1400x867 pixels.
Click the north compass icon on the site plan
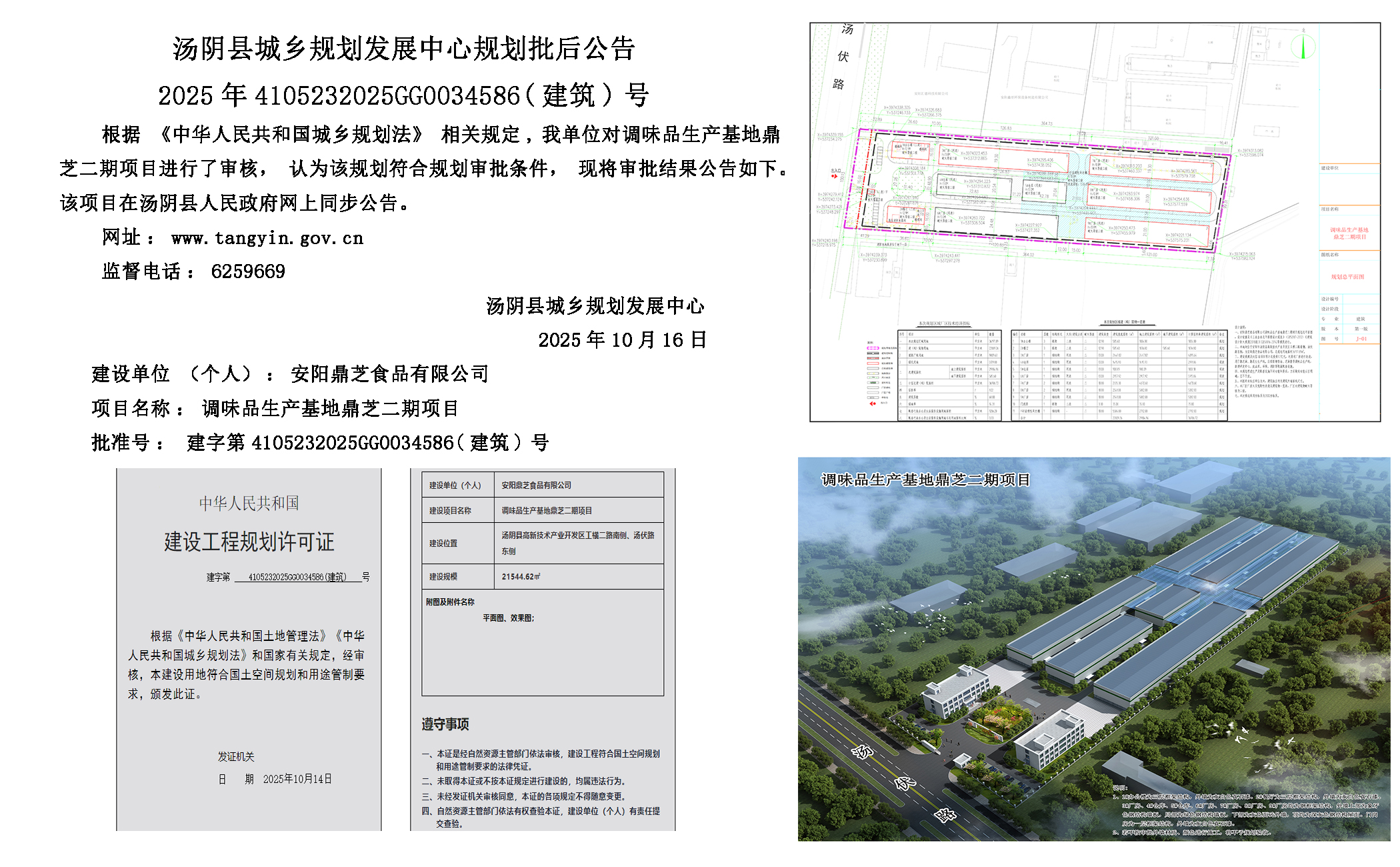[x=1303, y=47]
